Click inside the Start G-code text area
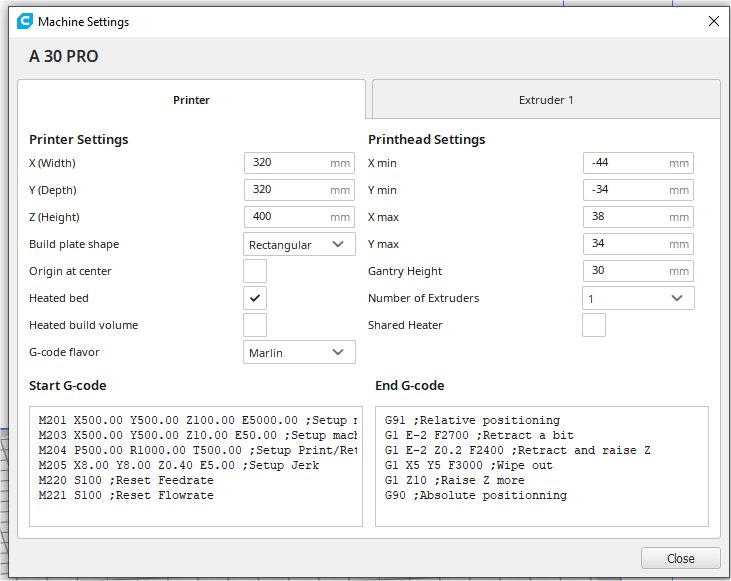 [196, 466]
